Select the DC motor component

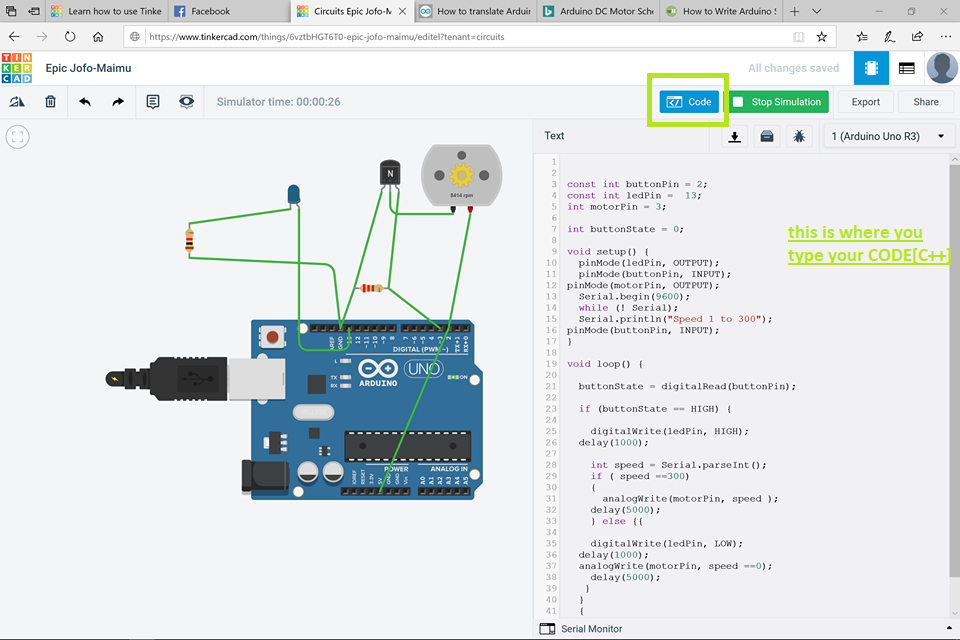(x=462, y=175)
